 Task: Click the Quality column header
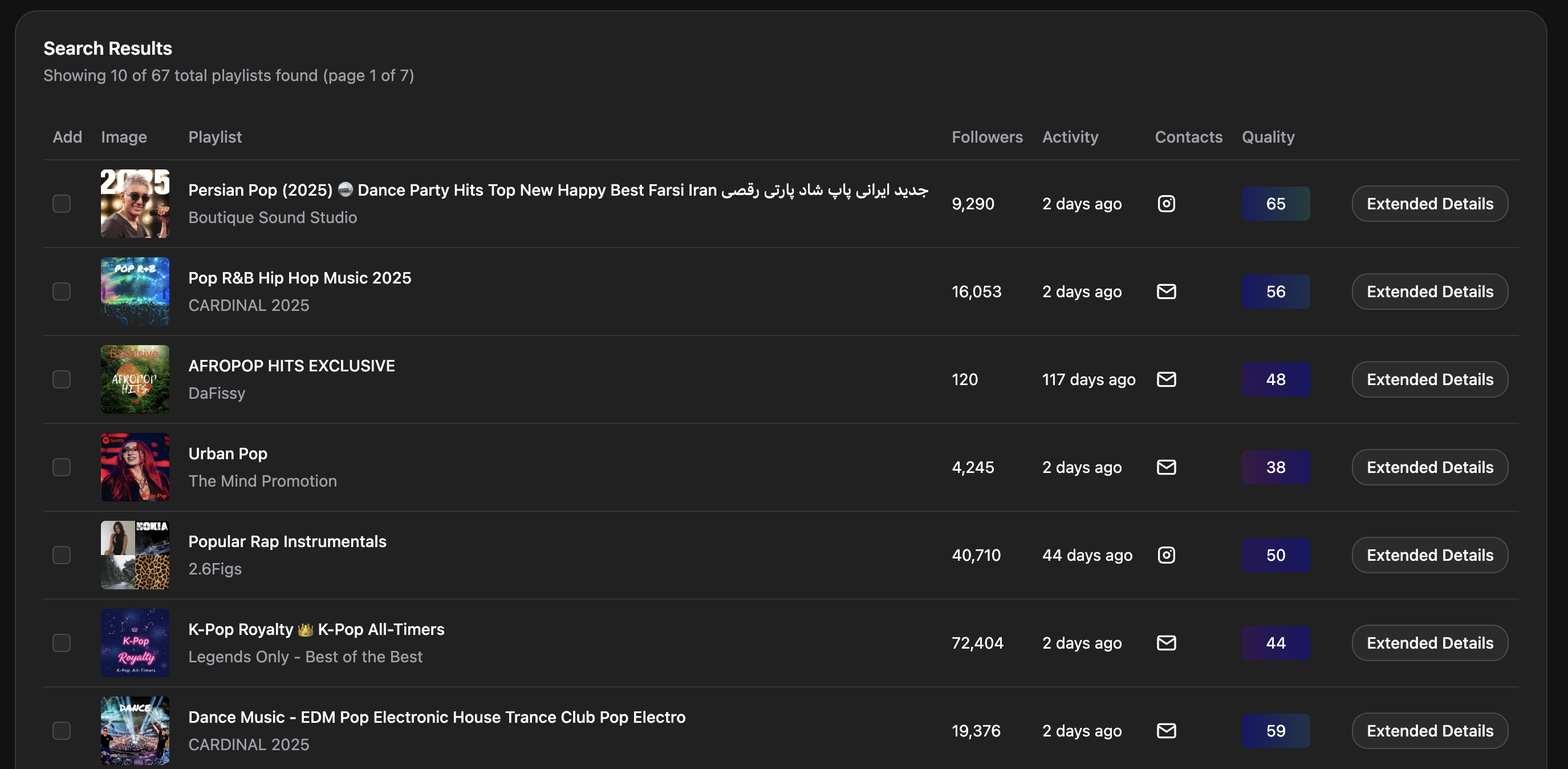pos(1268,137)
